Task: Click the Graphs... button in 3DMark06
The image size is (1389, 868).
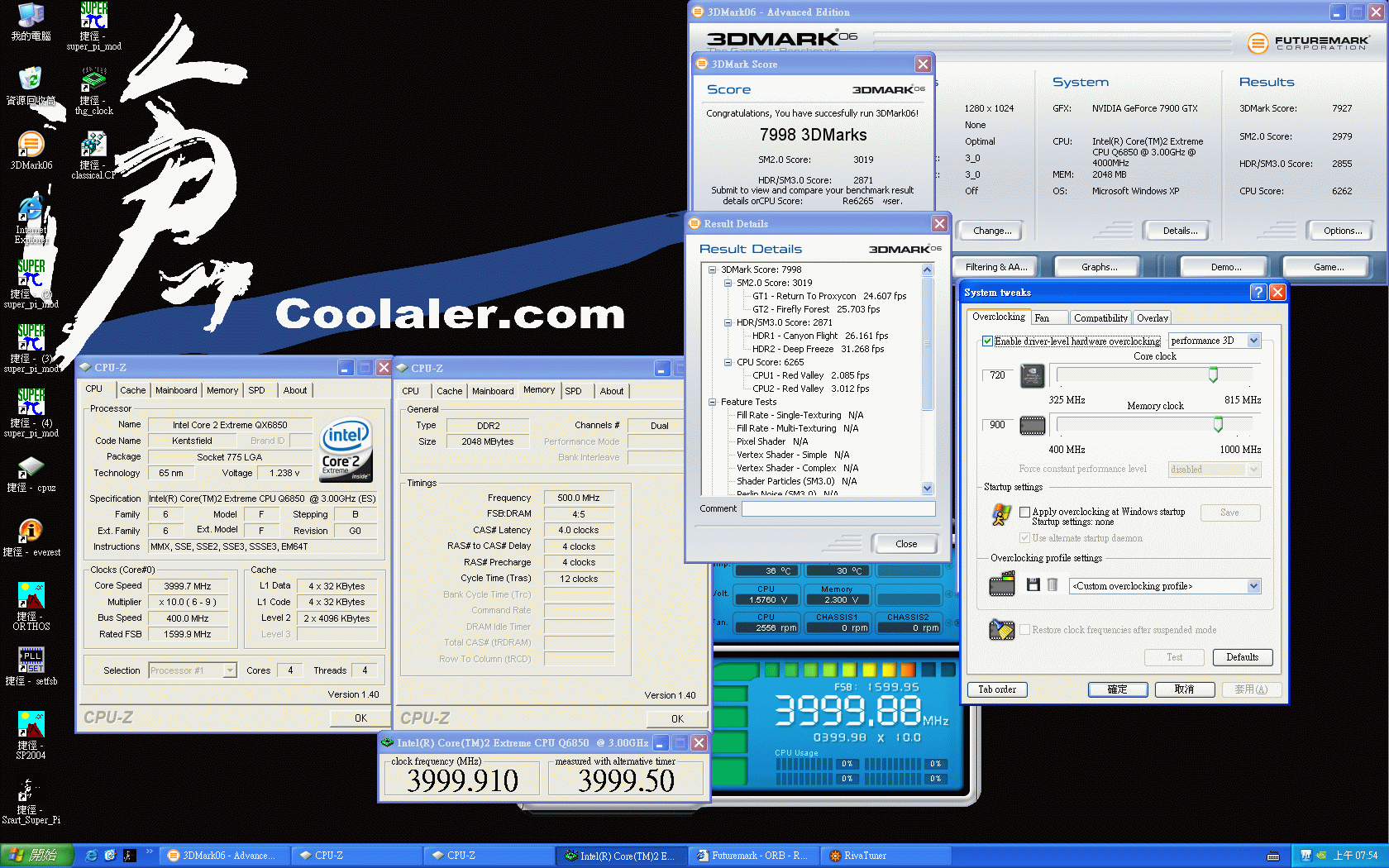Action: coord(1099,267)
